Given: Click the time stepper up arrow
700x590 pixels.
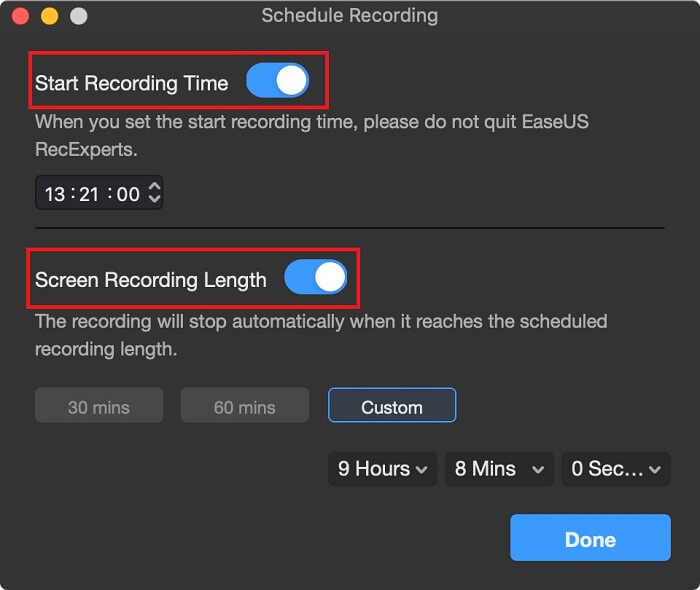Looking at the screenshot, I should 154,187.
